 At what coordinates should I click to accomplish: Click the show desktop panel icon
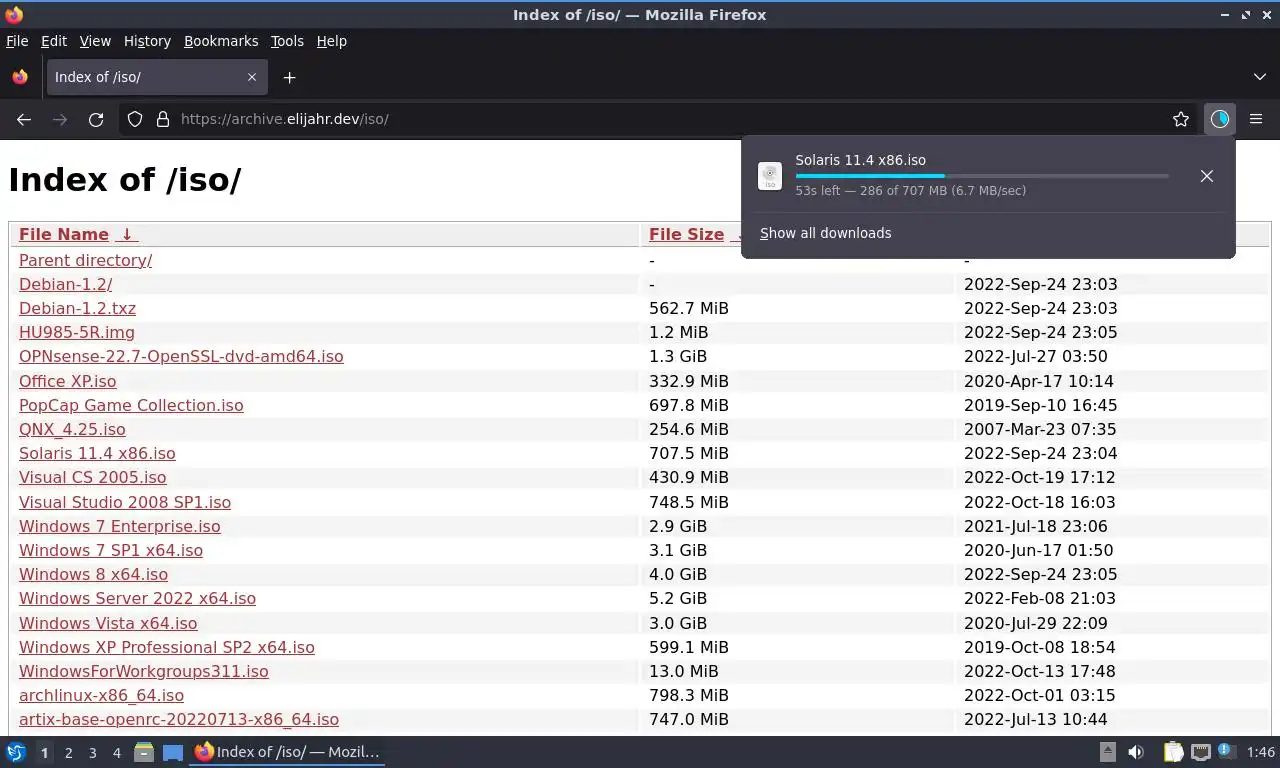click(173, 752)
